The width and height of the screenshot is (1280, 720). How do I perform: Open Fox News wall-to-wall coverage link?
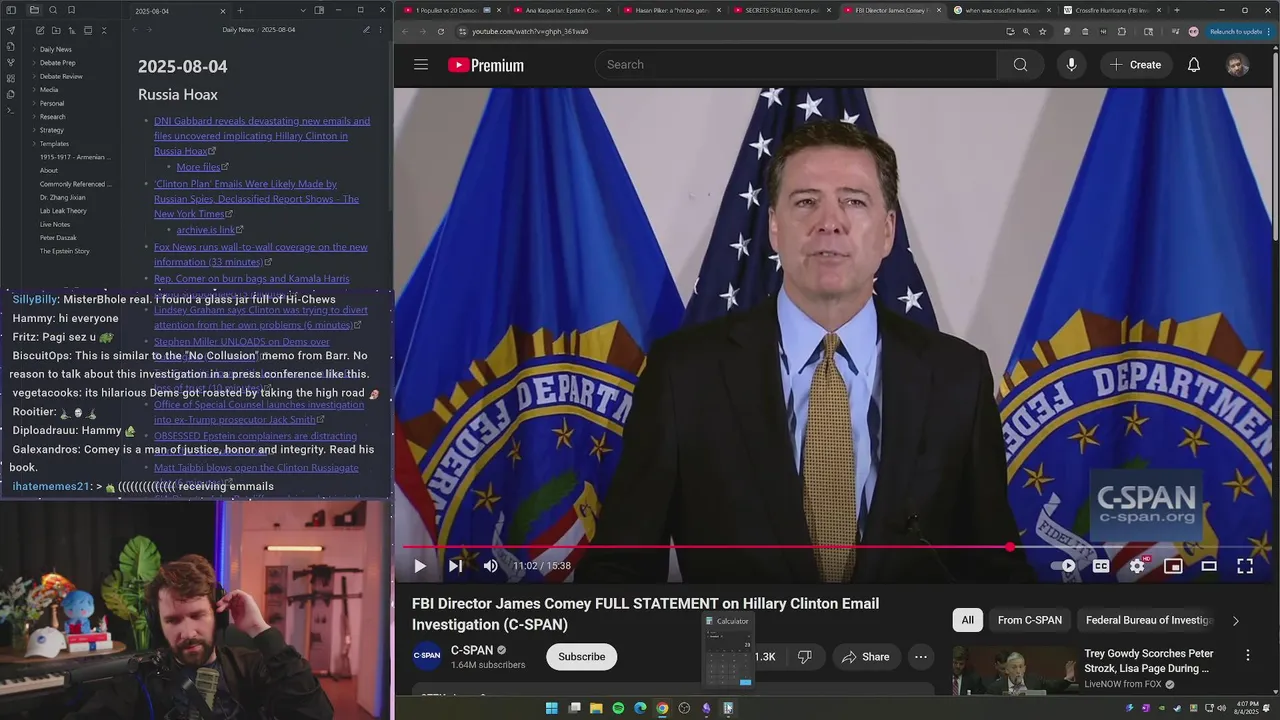coord(261,254)
